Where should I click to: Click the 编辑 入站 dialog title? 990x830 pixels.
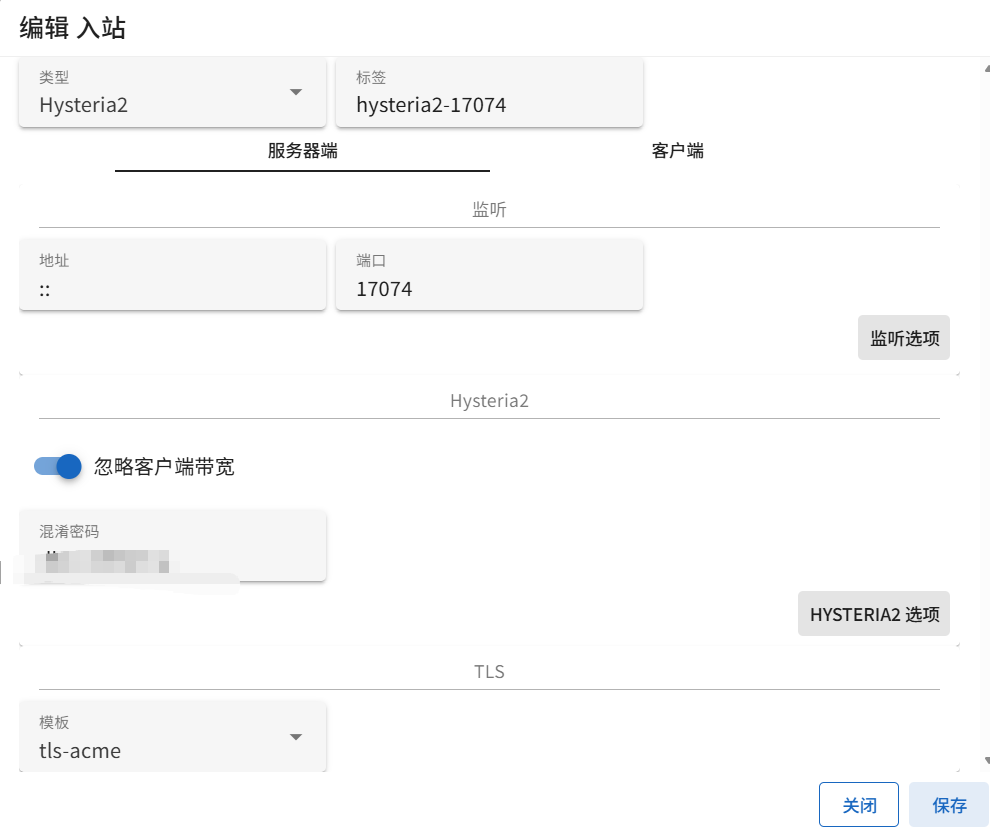pyautogui.click(x=73, y=28)
